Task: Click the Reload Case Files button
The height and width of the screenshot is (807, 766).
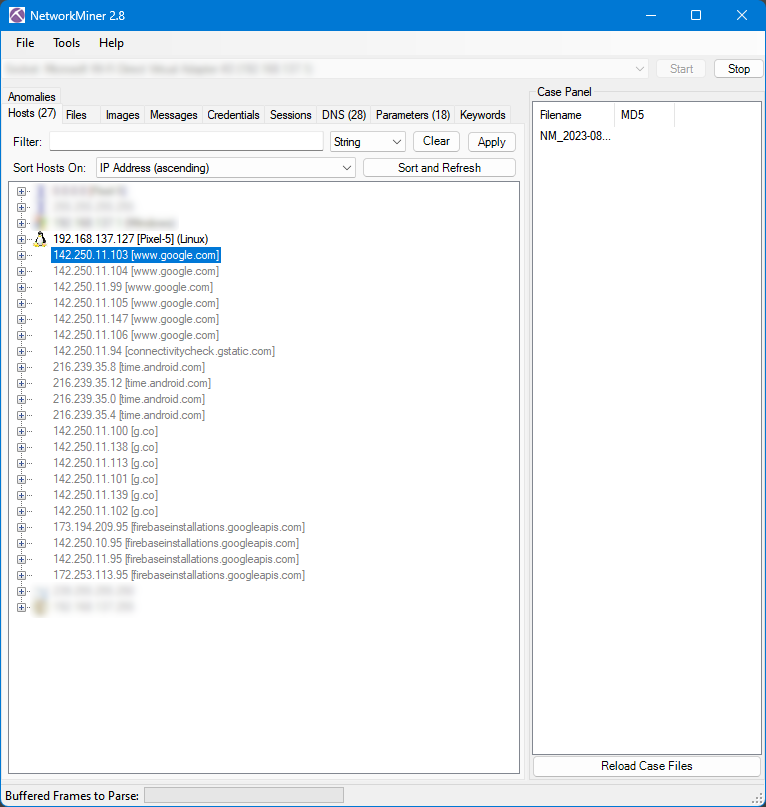Action: click(x=646, y=766)
